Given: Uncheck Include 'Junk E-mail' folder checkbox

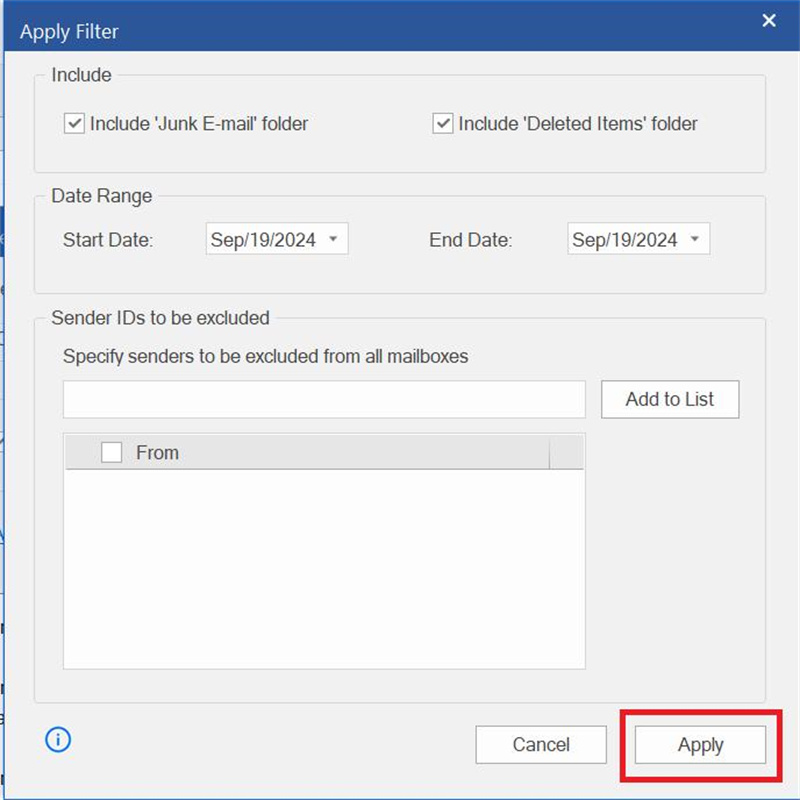Looking at the screenshot, I should (74, 123).
